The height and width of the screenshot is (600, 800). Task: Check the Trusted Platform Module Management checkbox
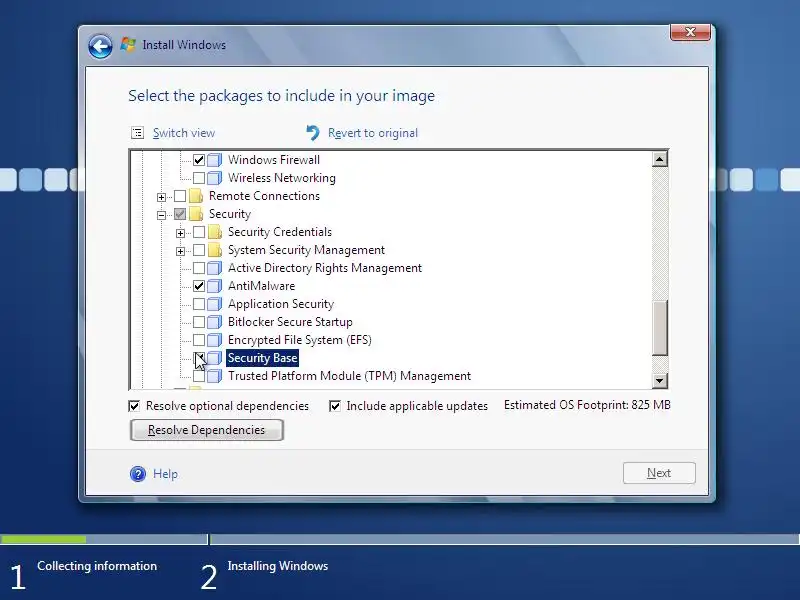pyautogui.click(x=199, y=376)
